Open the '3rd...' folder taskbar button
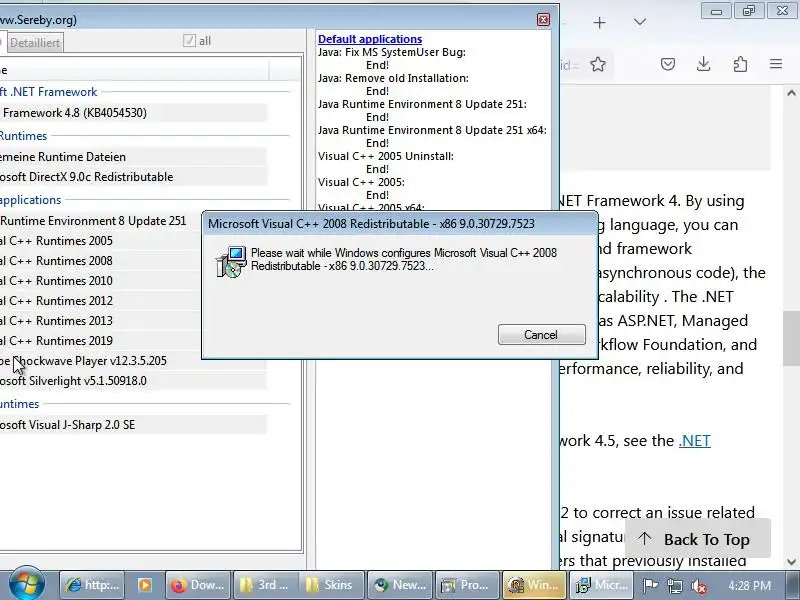 click(264, 585)
